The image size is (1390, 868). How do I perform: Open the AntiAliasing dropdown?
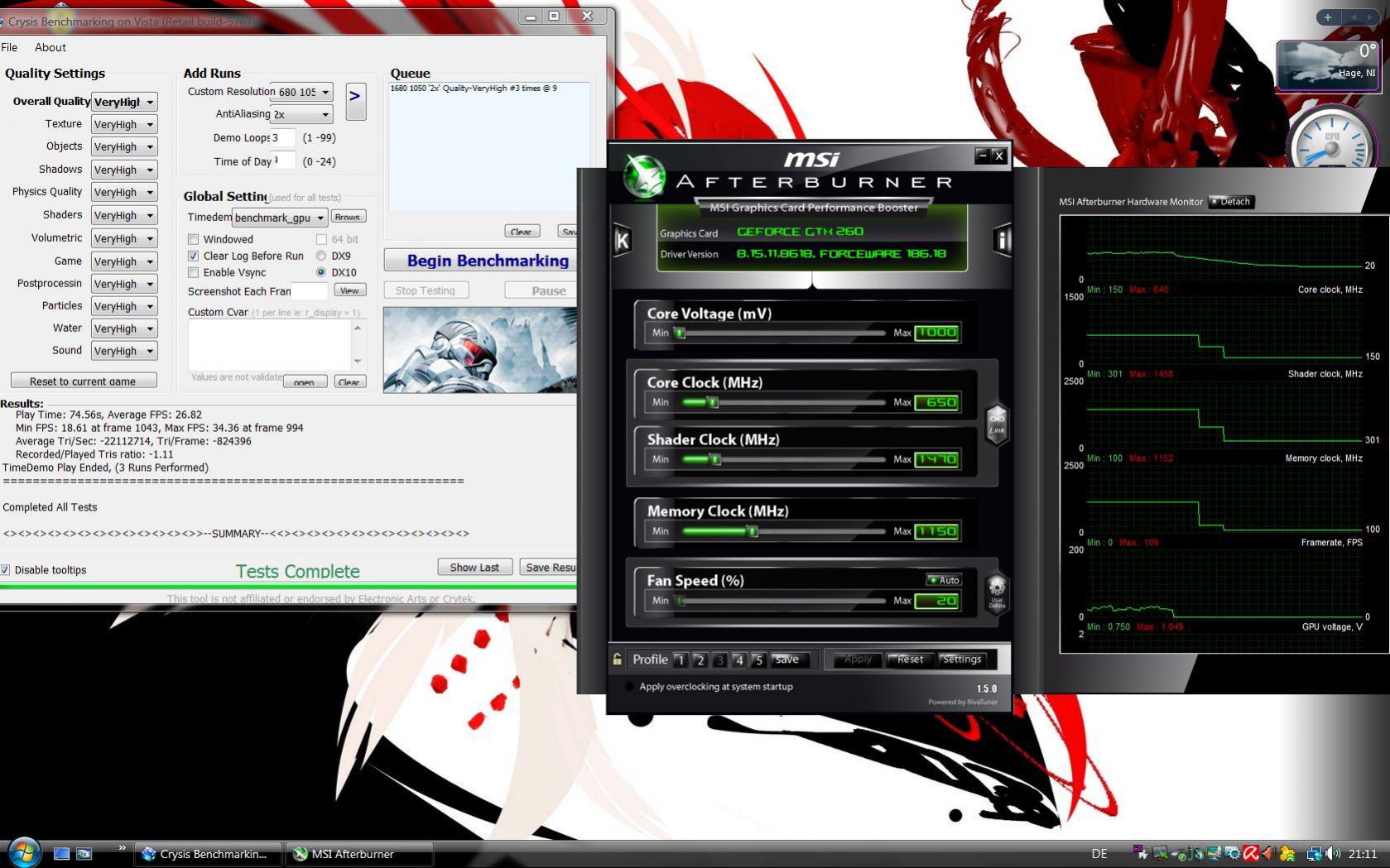pos(301,114)
